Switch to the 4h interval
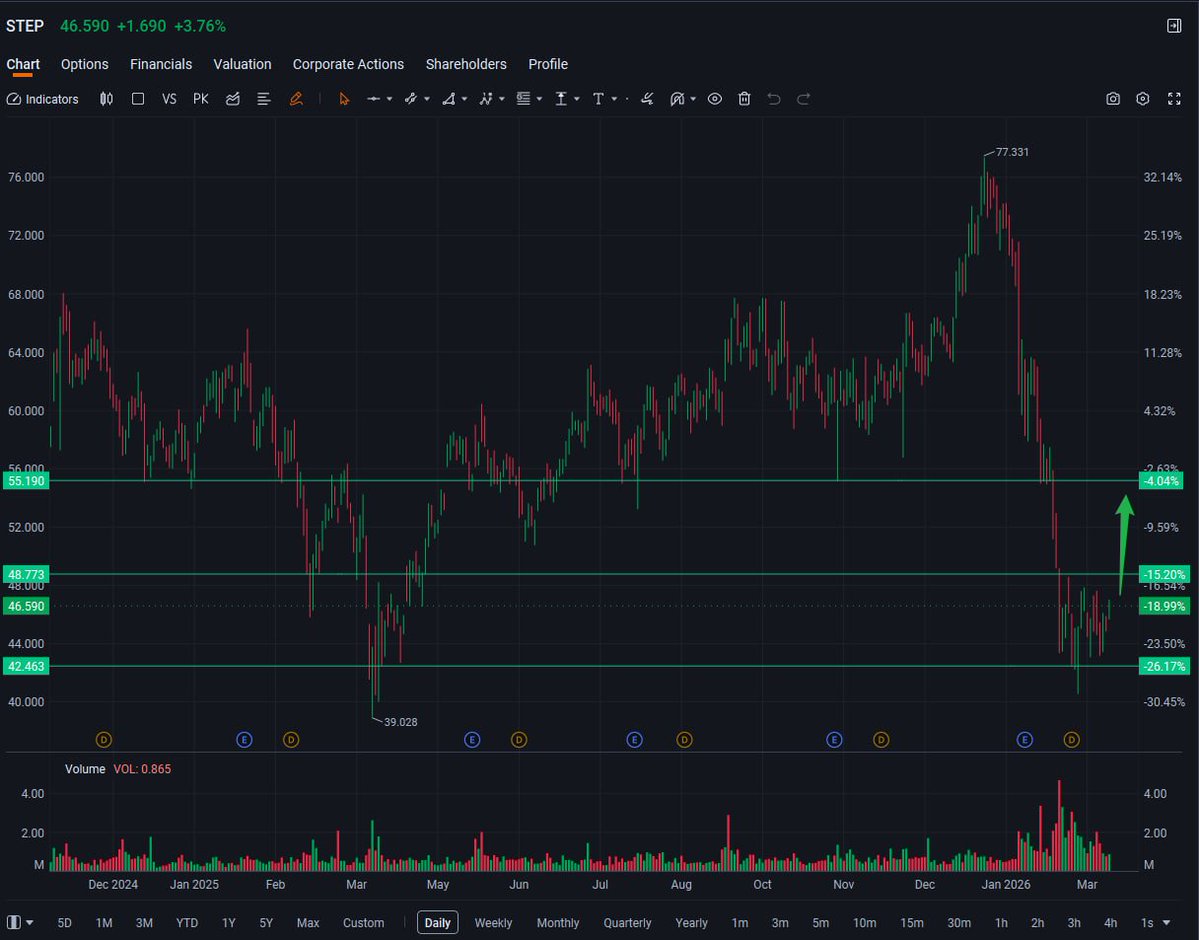Screen dimensions: 1199x940 coord(1111,923)
